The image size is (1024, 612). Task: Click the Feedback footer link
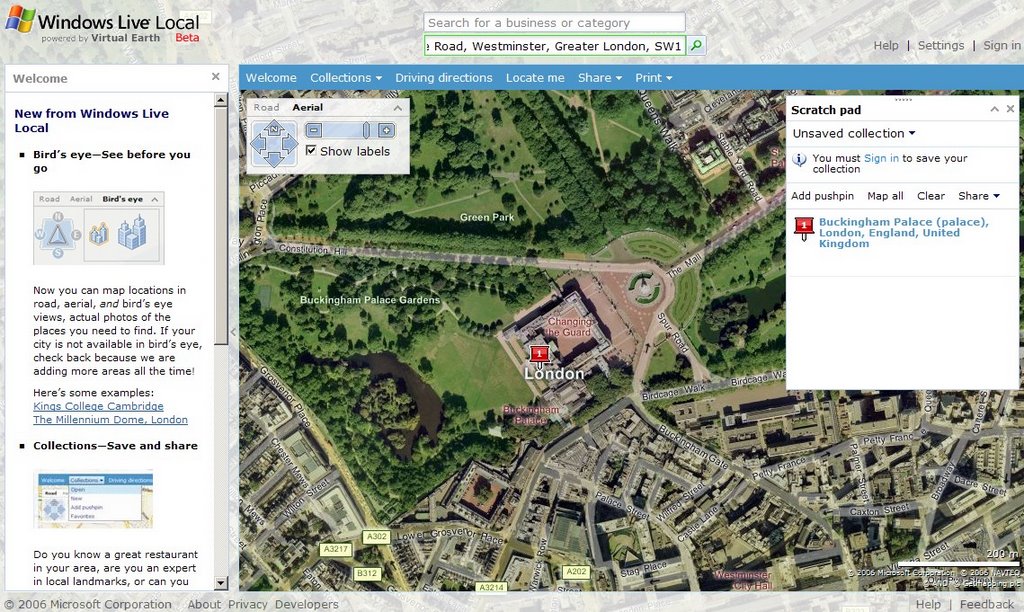click(987, 604)
